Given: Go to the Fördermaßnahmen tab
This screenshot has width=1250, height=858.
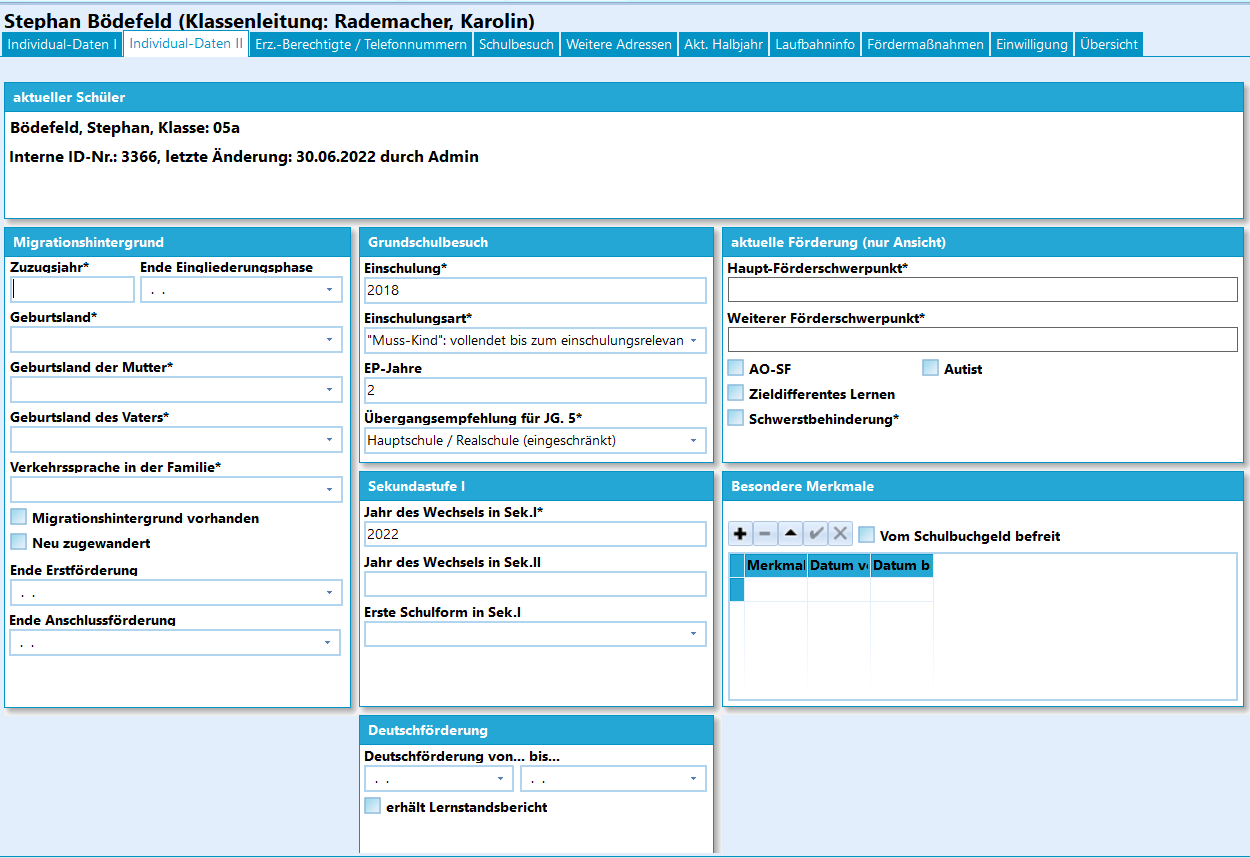Looking at the screenshot, I should [x=925, y=44].
